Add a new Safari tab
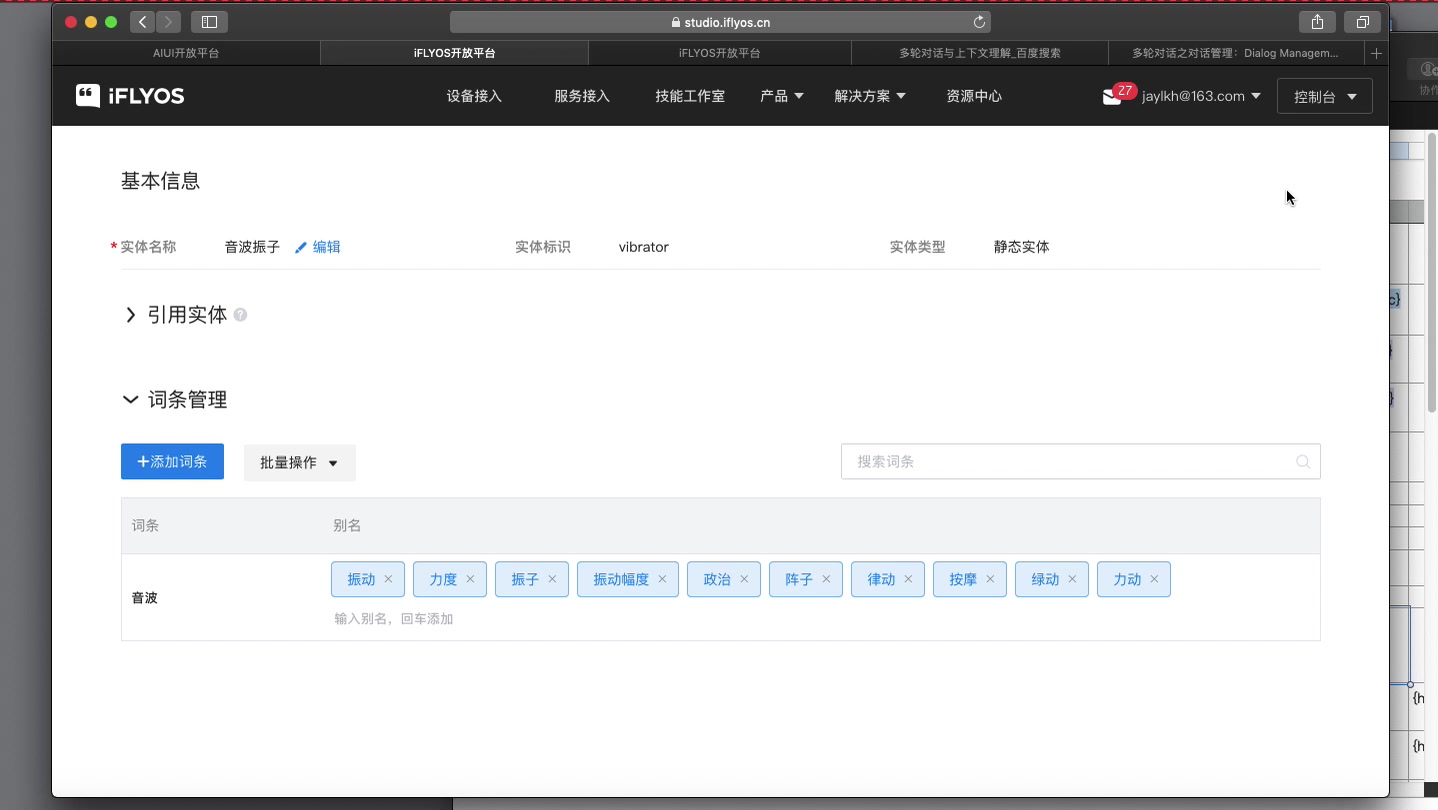The image size is (1438, 810). [1376, 53]
